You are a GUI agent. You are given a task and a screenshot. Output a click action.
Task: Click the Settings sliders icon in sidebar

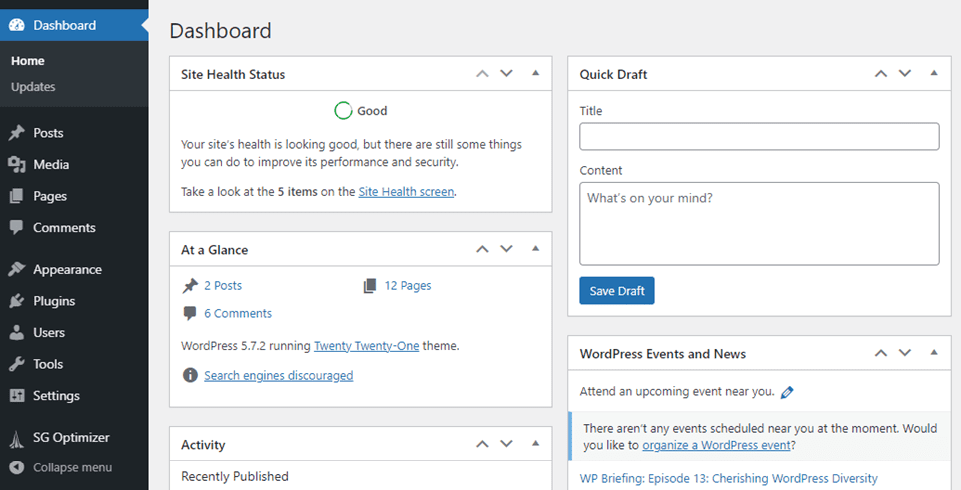(x=17, y=396)
